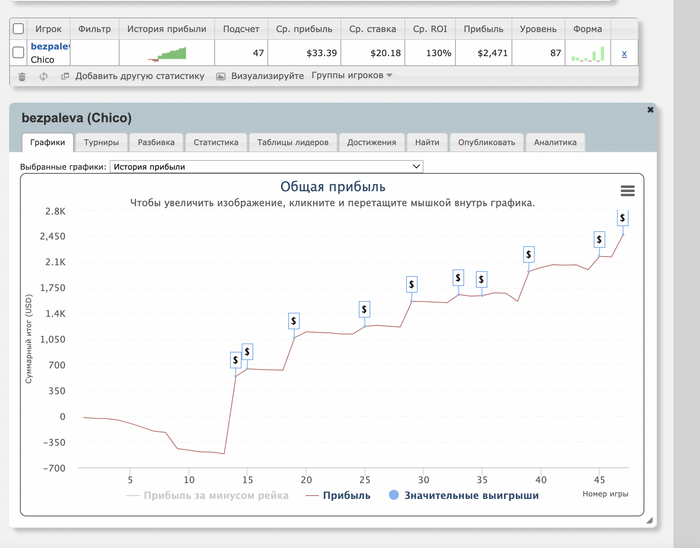This screenshot has width=700, height=548.
Task: Open the Найти tab
Action: pyautogui.click(x=427, y=142)
